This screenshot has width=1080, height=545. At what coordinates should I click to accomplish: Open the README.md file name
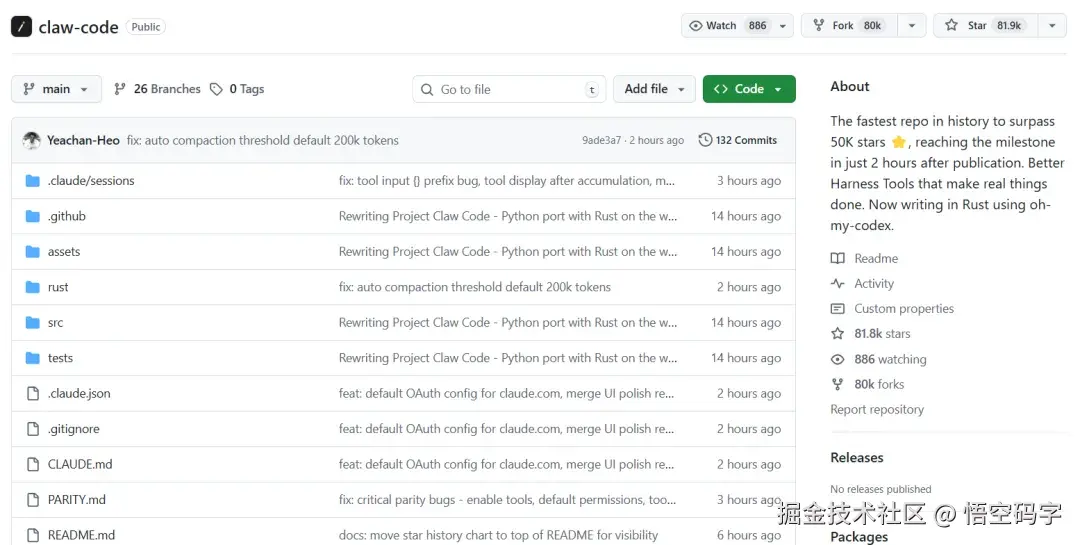(81, 535)
